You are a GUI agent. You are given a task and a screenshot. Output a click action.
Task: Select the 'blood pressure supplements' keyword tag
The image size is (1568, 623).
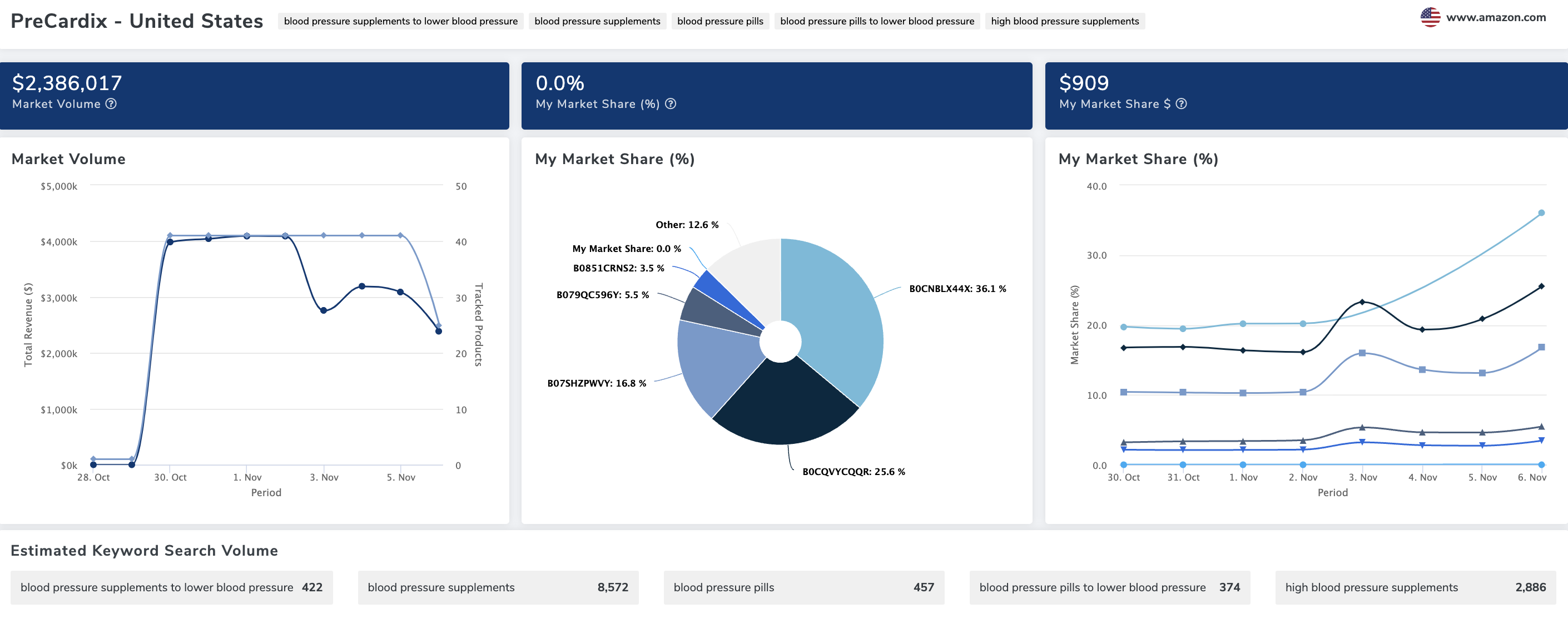pos(597,21)
